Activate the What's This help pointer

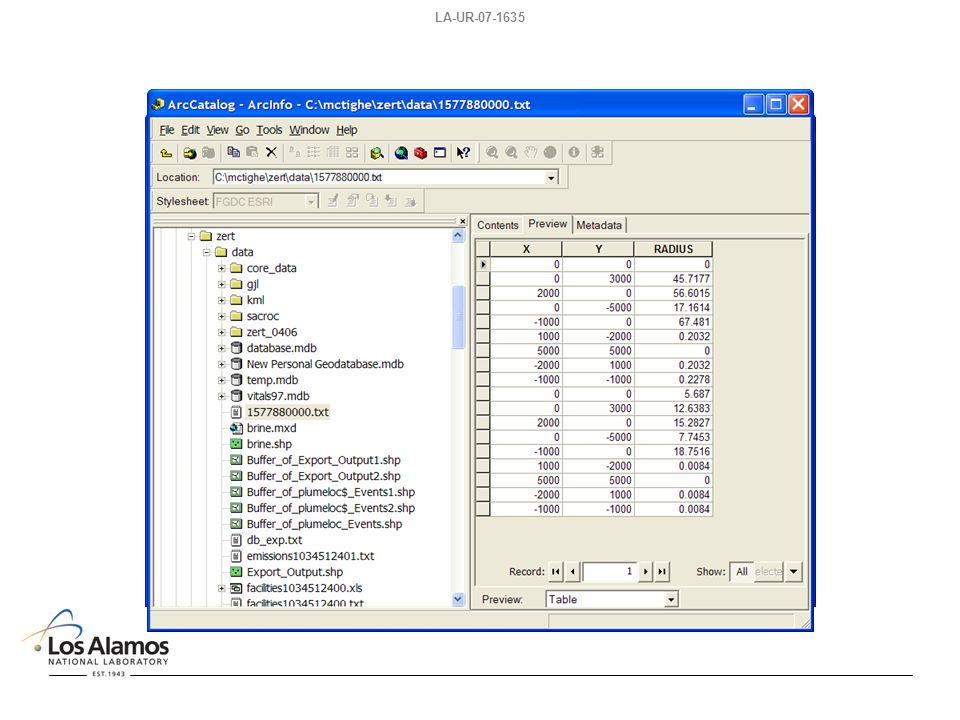click(x=463, y=152)
